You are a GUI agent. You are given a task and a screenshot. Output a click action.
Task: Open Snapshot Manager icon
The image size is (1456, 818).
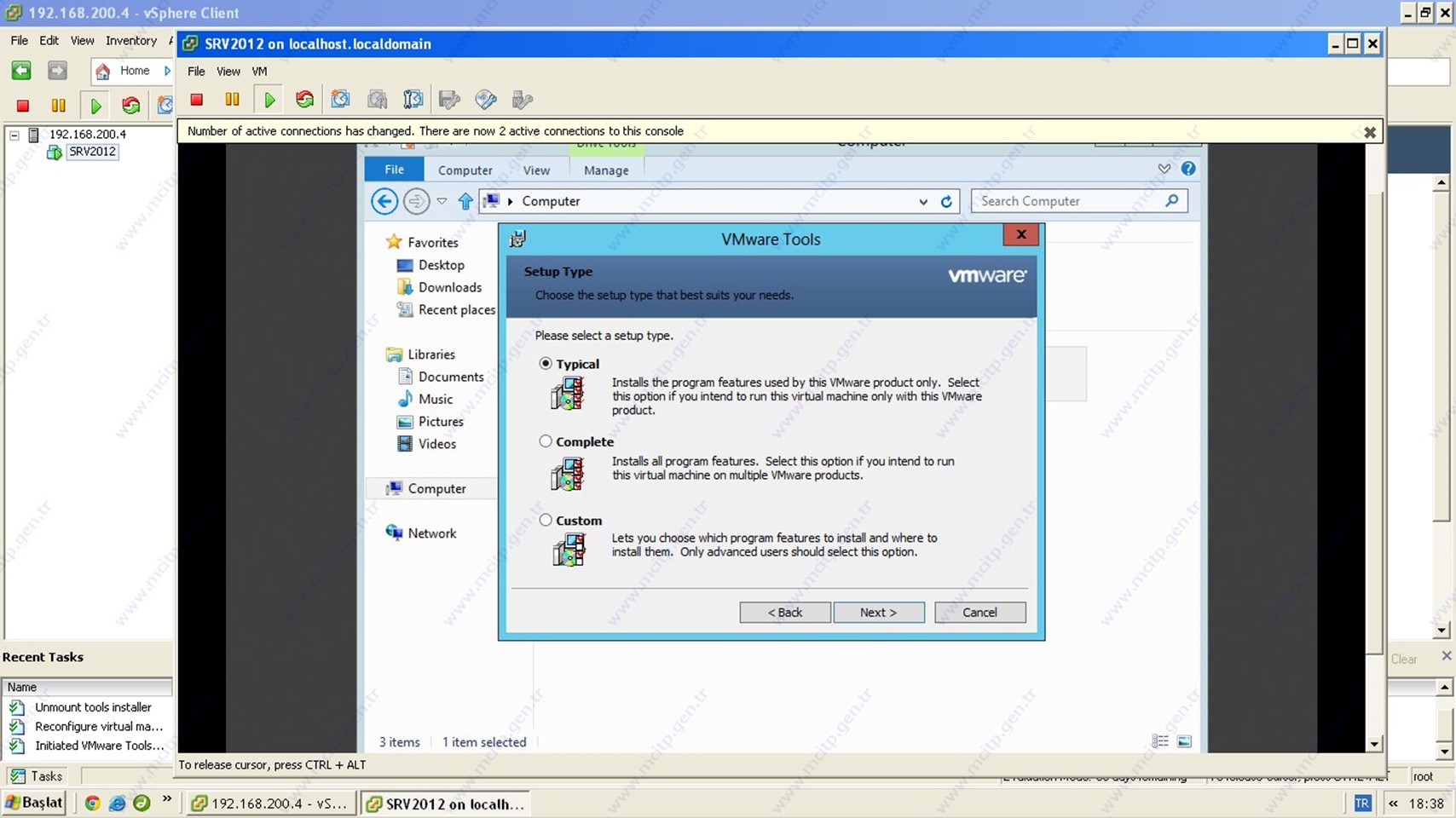tap(413, 100)
